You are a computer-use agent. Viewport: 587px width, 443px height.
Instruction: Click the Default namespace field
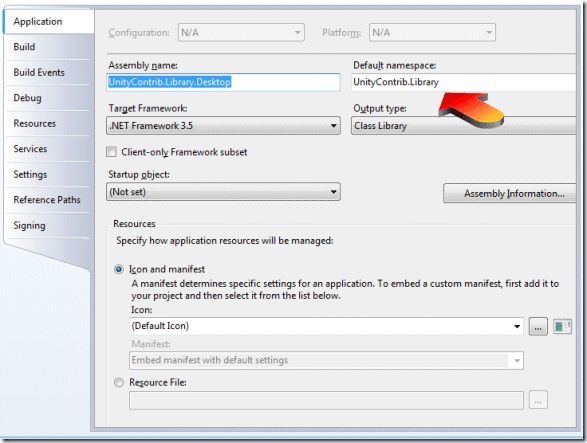pos(463,82)
